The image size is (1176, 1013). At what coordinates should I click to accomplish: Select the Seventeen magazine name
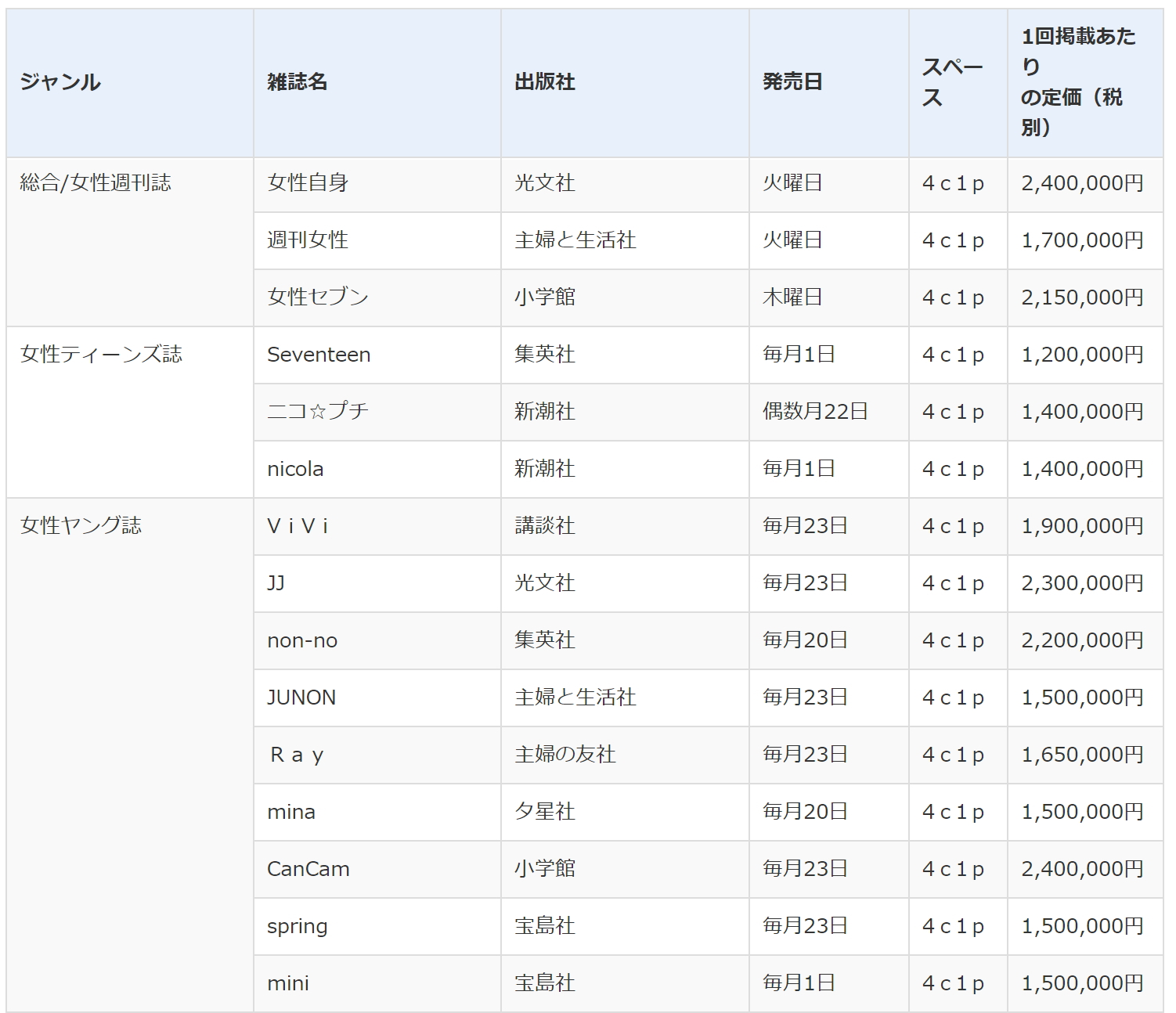[318, 355]
